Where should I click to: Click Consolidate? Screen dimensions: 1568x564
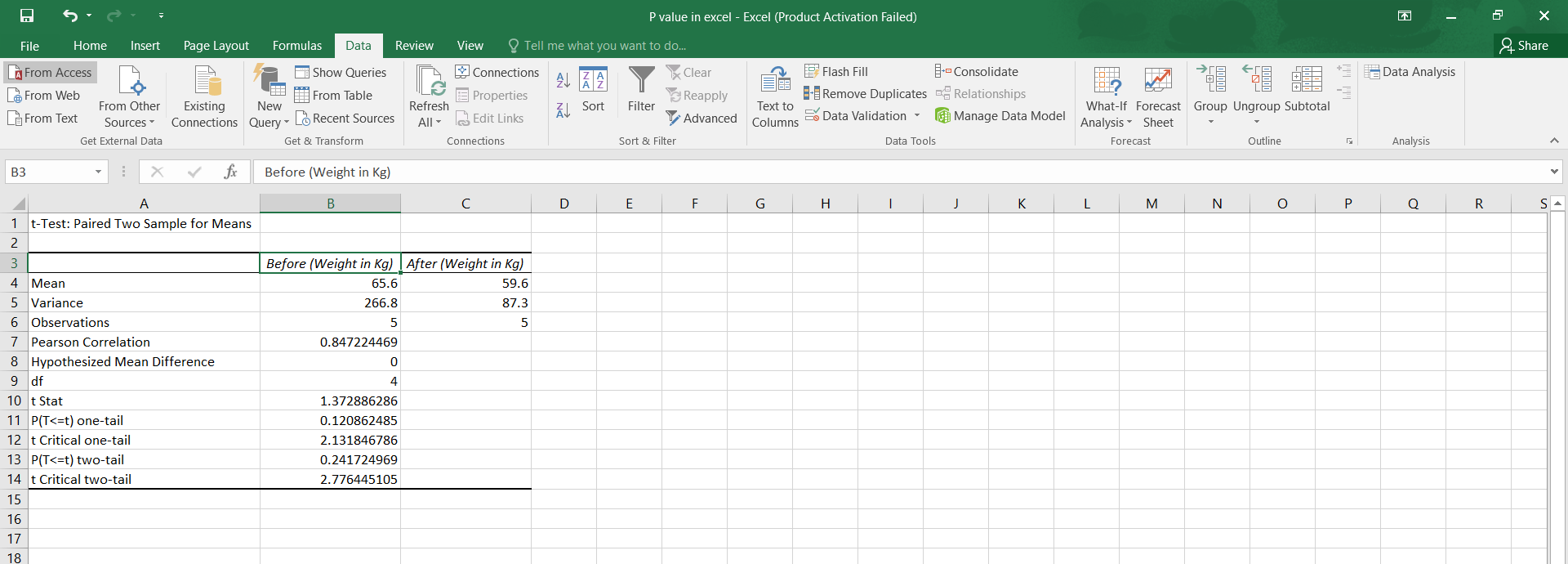tap(977, 72)
